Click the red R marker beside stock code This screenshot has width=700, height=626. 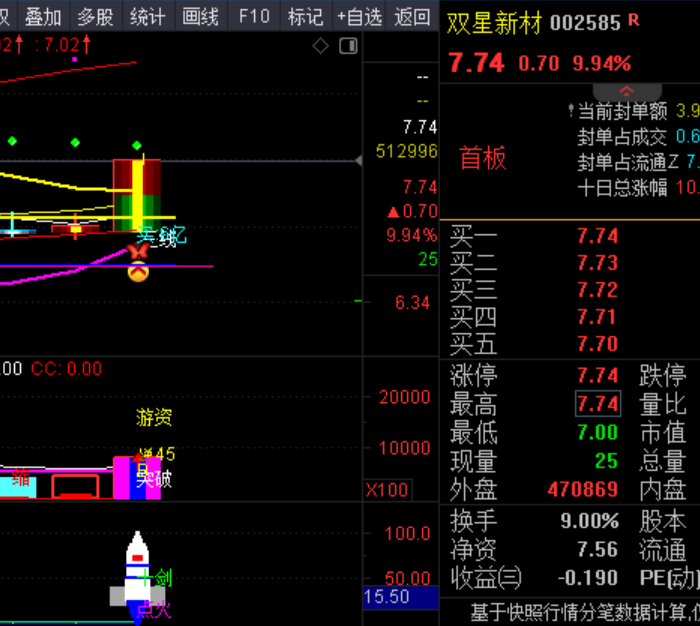[x=634, y=20]
